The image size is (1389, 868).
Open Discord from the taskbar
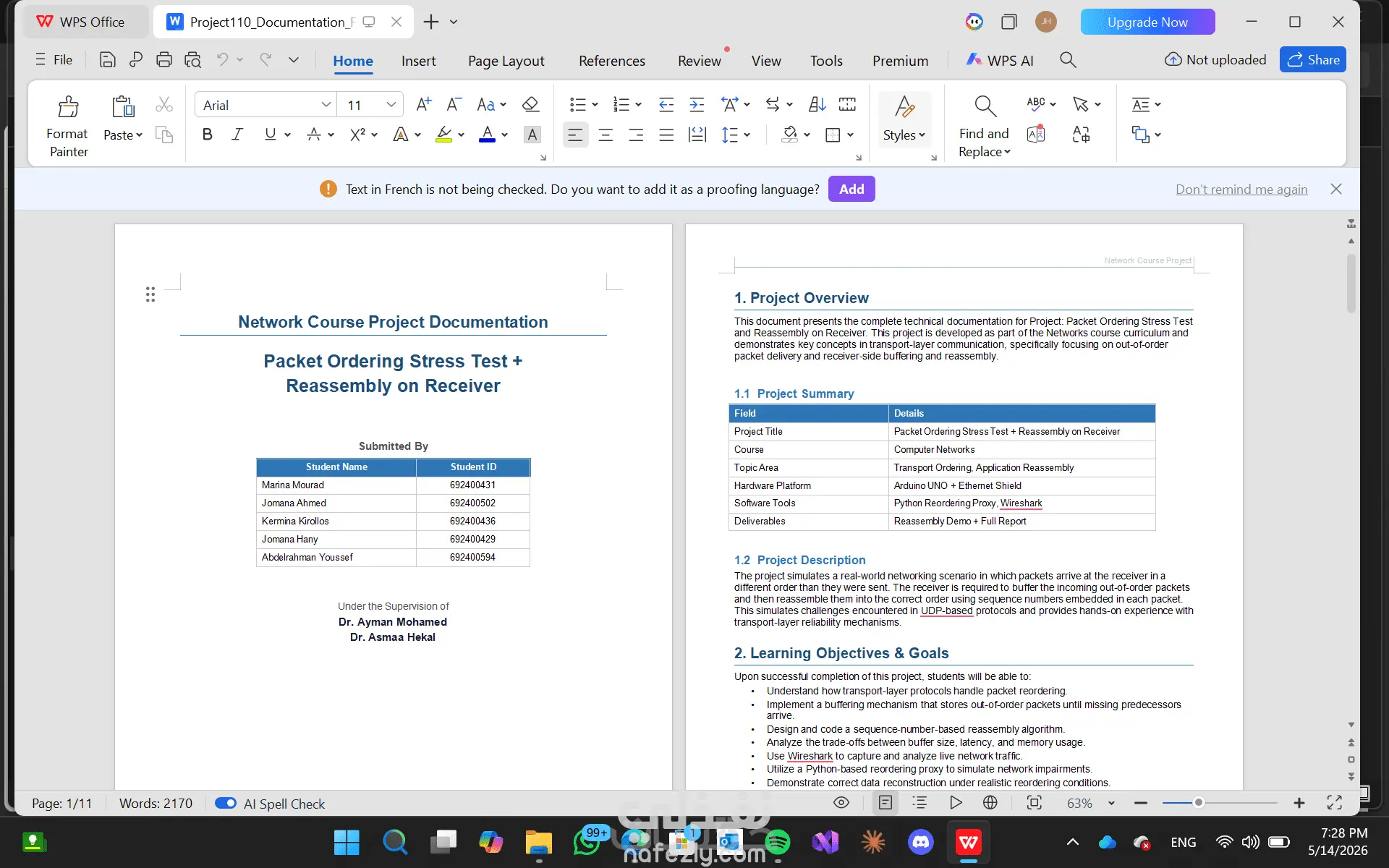(x=921, y=842)
